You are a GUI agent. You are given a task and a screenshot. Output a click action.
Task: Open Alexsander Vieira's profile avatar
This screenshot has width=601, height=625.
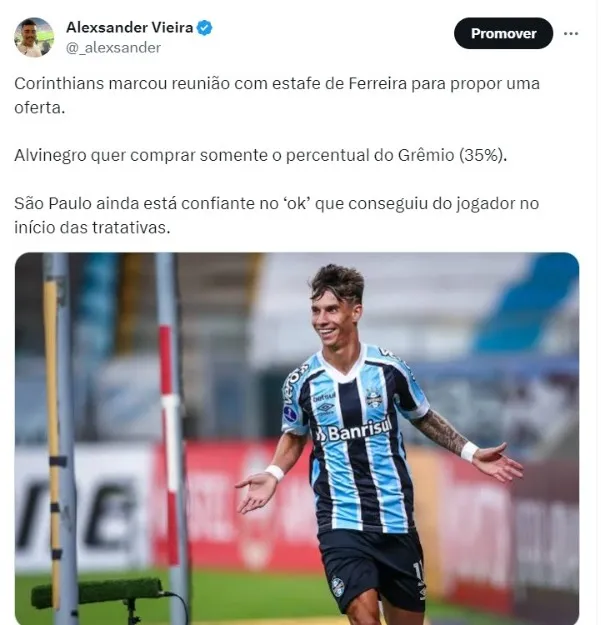34,37
